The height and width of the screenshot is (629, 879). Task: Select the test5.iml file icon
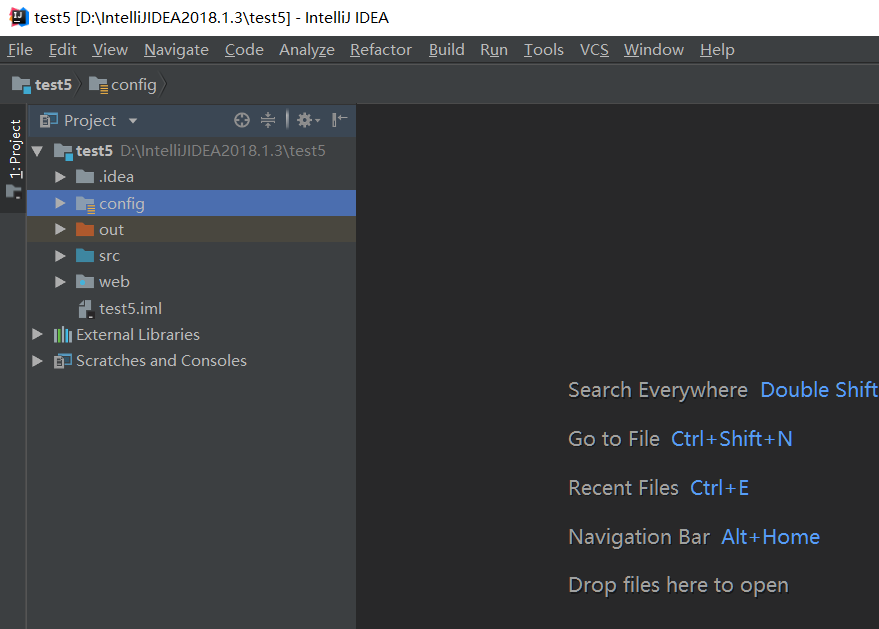point(86,308)
